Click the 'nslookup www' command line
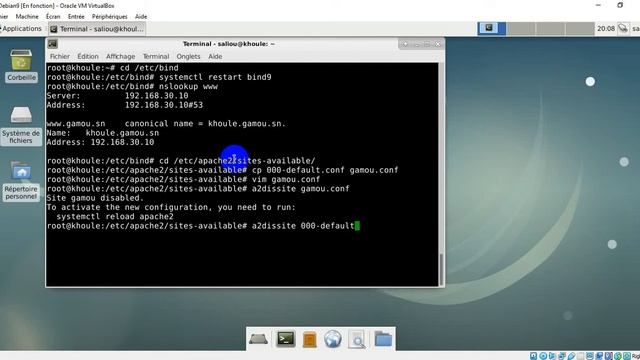 pyautogui.click(x=132, y=87)
